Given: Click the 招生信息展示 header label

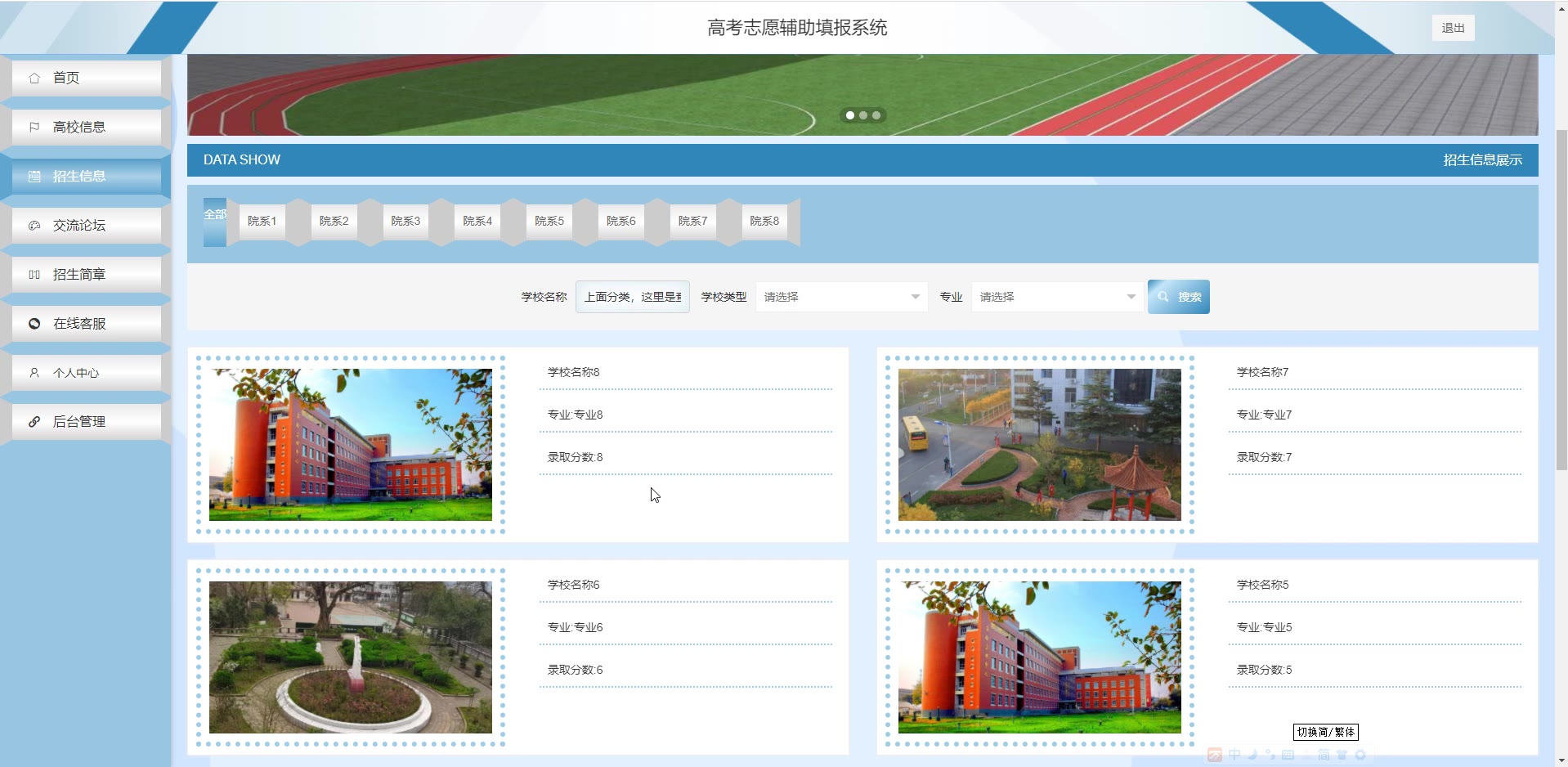Looking at the screenshot, I should point(1482,160).
